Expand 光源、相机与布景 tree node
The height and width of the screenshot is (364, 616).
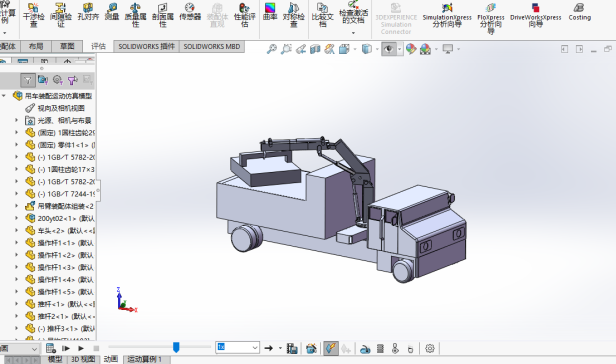(16, 121)
